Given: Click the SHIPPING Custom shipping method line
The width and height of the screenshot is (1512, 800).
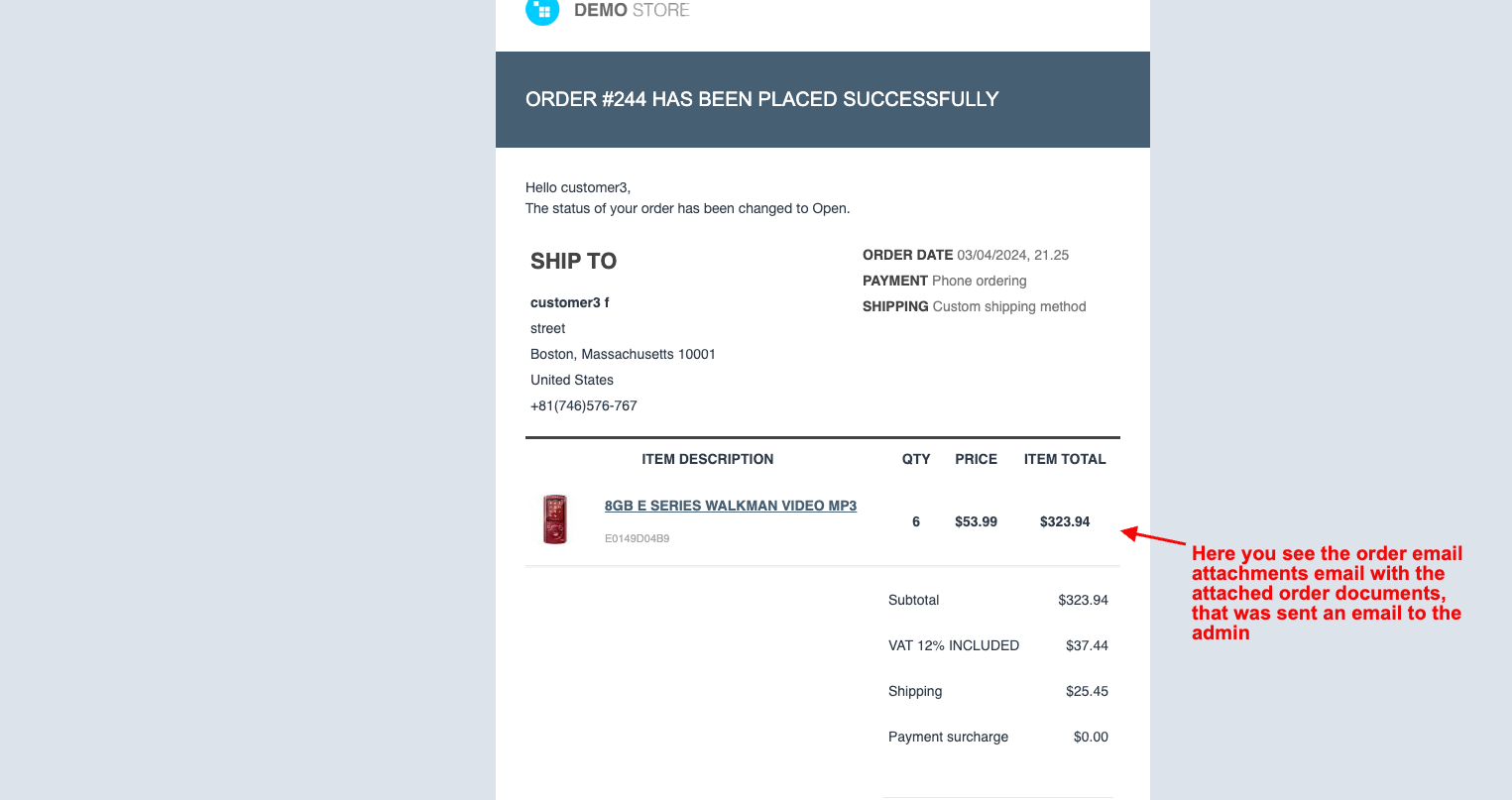Looking at the screenshot, I should point(974,306).
